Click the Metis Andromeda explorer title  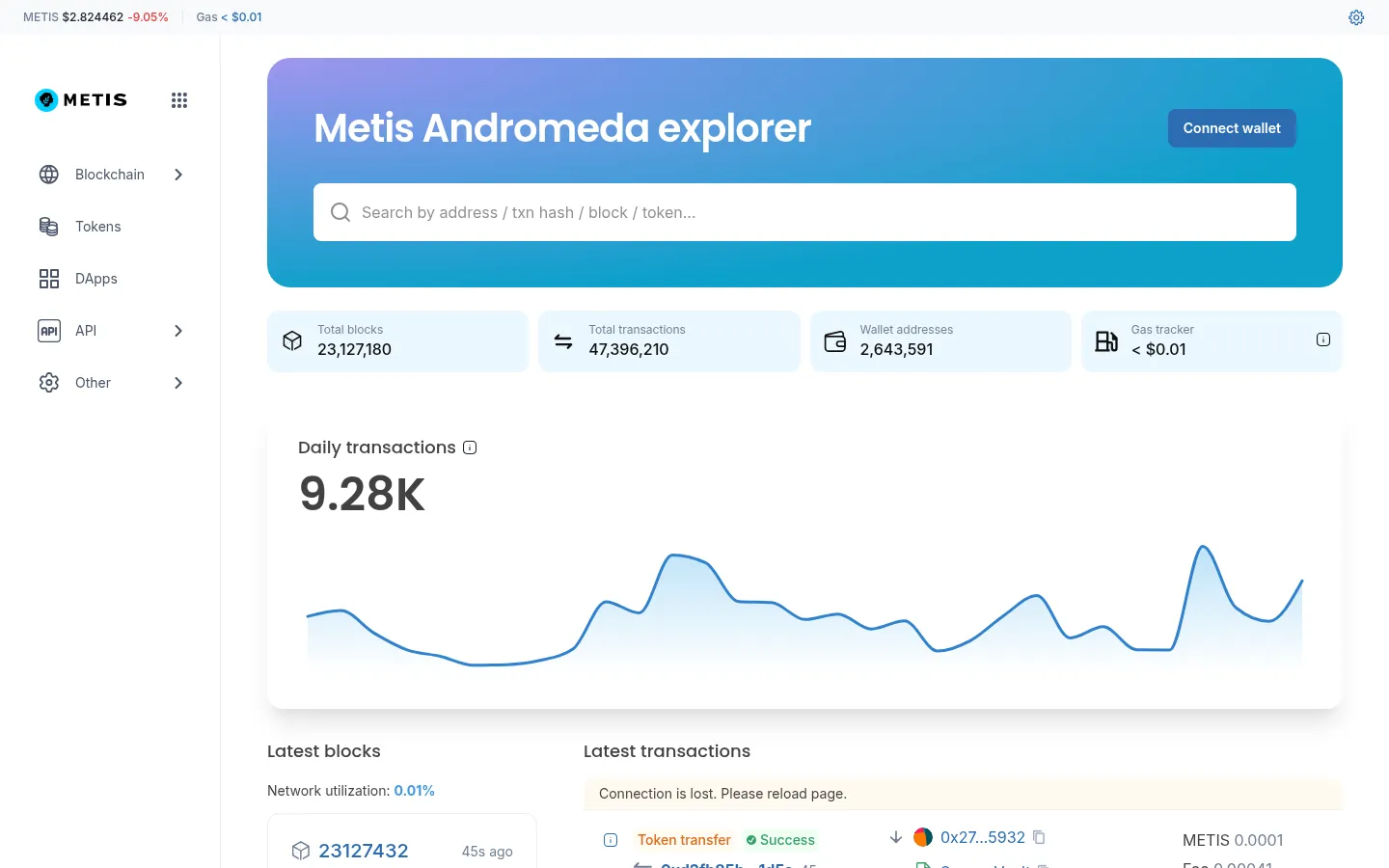click(562, 128)
